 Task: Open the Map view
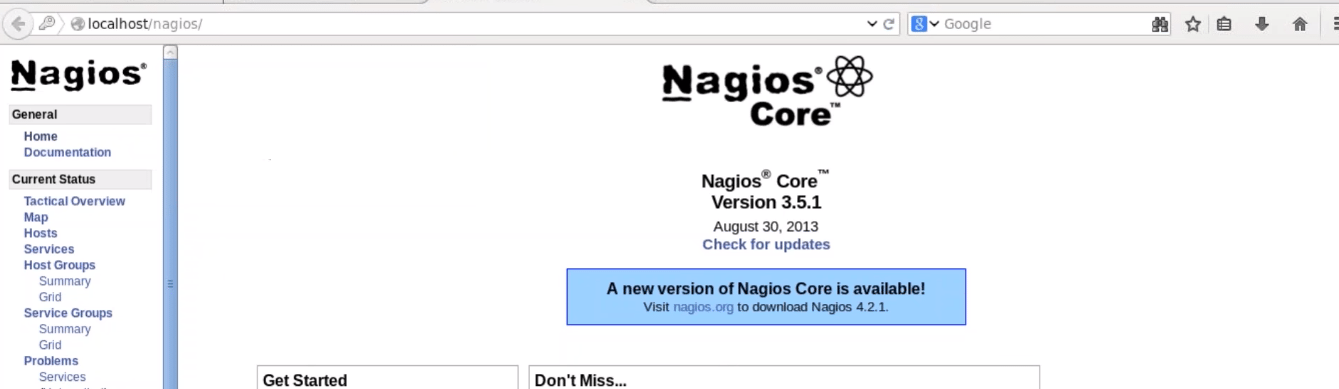click(x=36, y=217)
